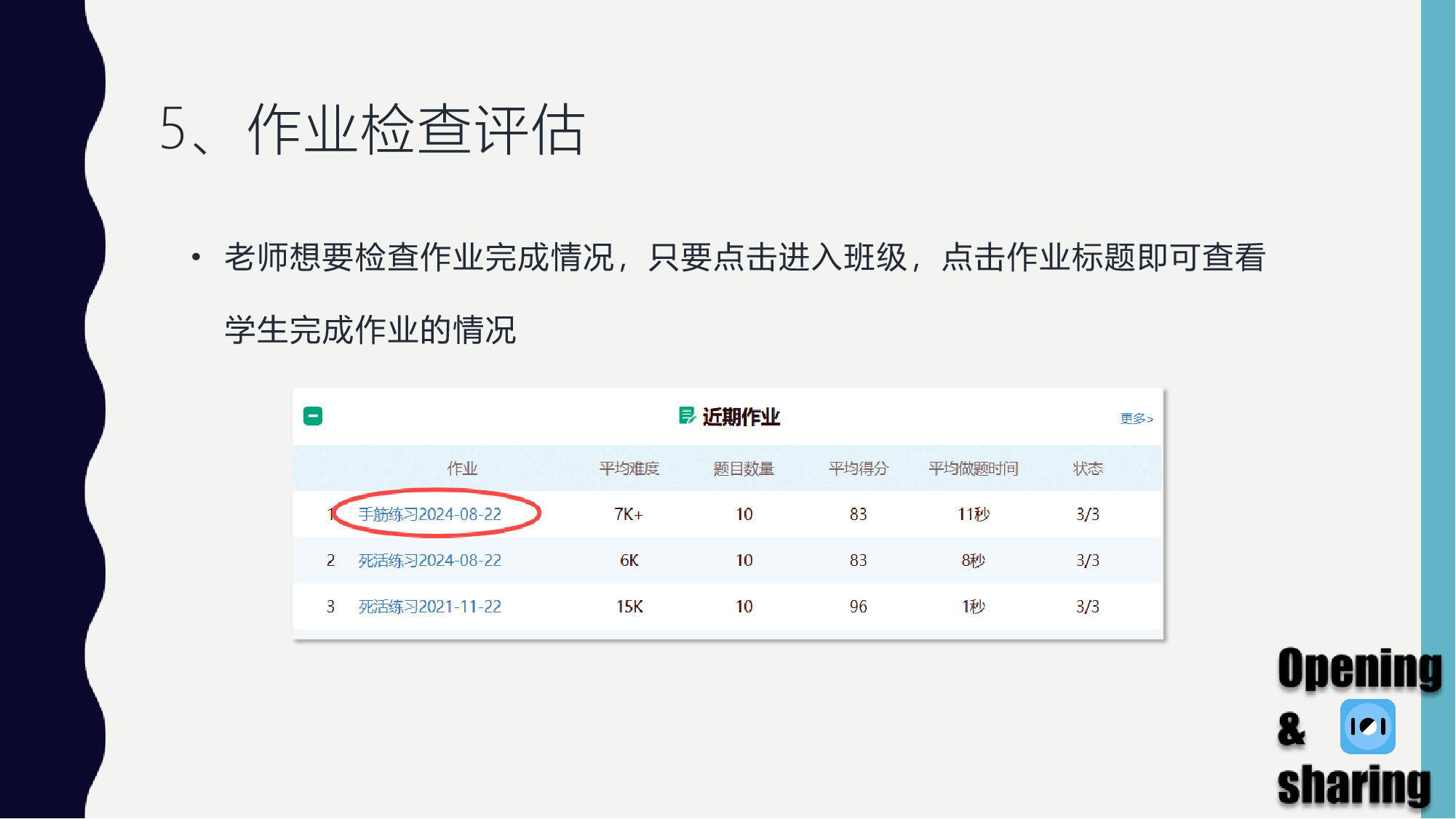Viewport: 1456px width, 819px height.
Task: Click the 近期作业 panel title
Action: point(741,417)
